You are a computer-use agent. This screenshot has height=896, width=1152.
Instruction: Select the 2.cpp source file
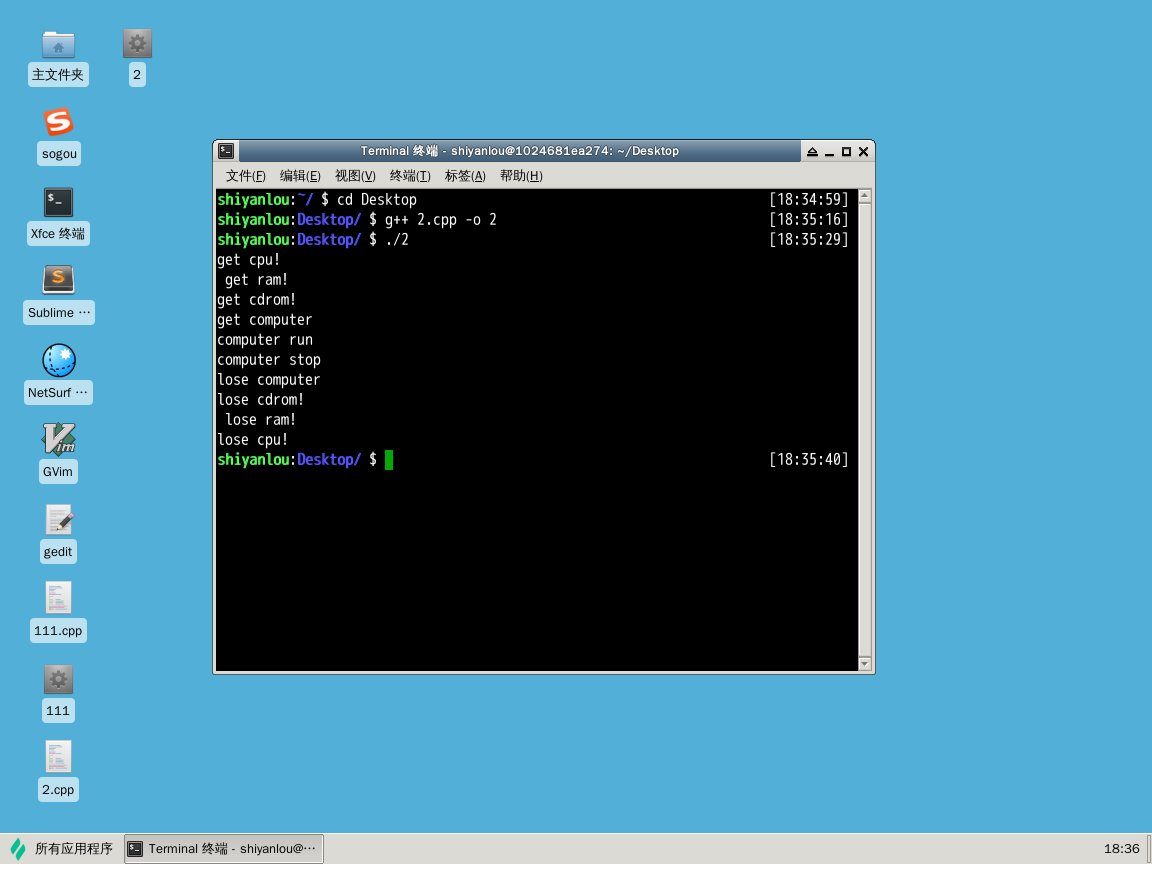(x=58, y=758)
